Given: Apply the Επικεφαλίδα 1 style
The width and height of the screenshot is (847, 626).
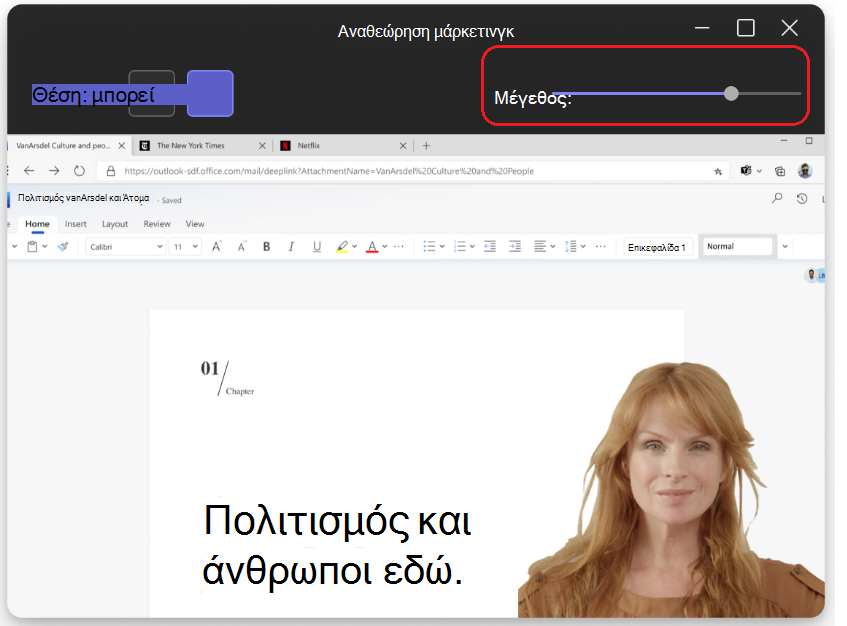Looking at the screenshot, I should (x=657, y=247).
